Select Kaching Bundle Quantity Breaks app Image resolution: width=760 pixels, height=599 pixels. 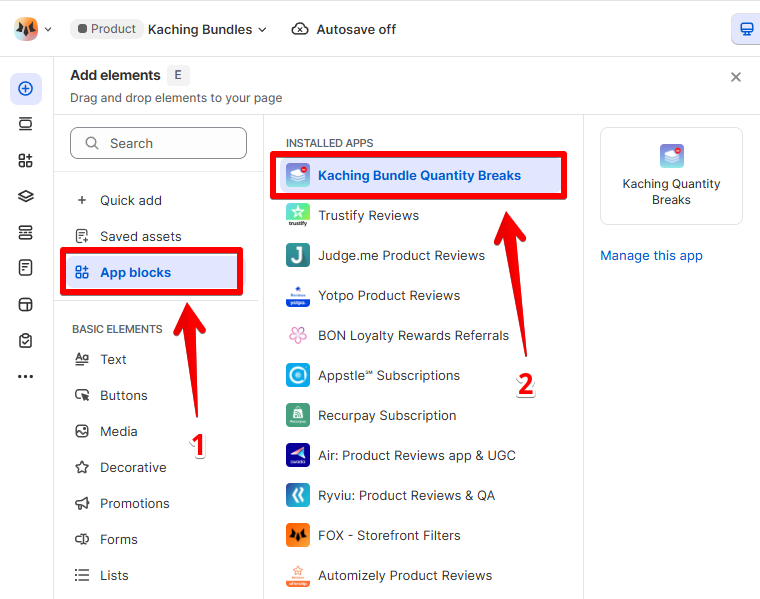tap(420, 175)
